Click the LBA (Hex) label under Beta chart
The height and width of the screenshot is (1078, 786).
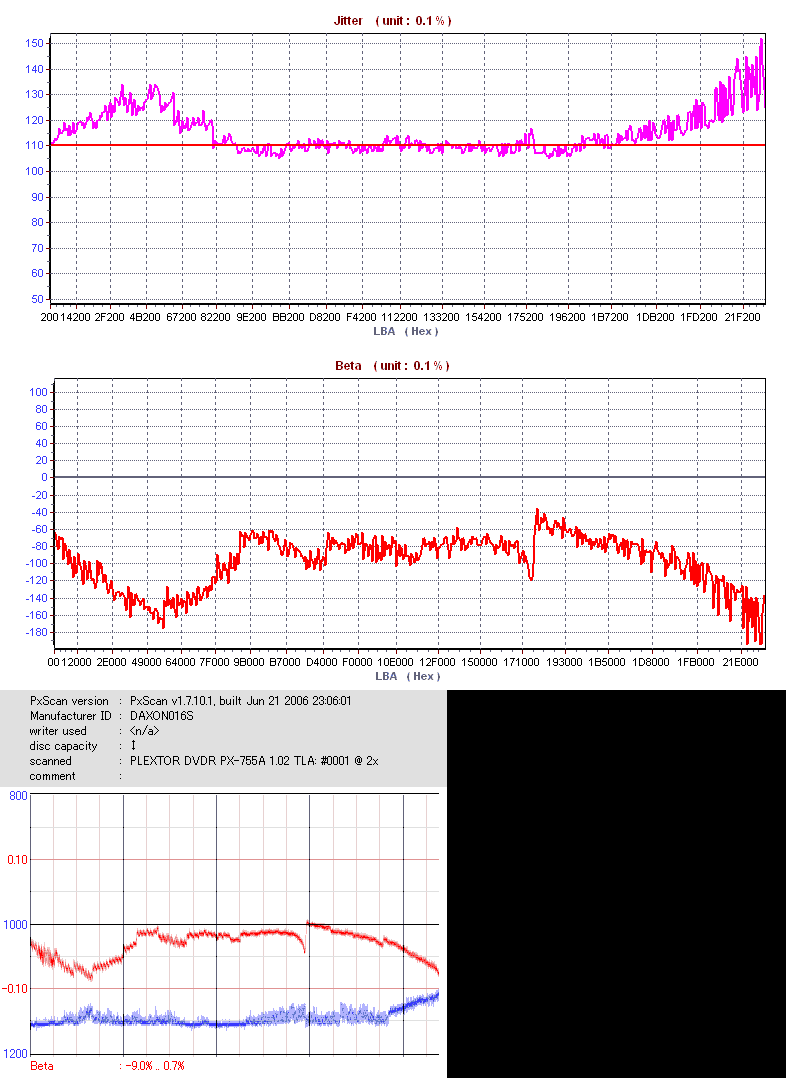tap(407, 676)
